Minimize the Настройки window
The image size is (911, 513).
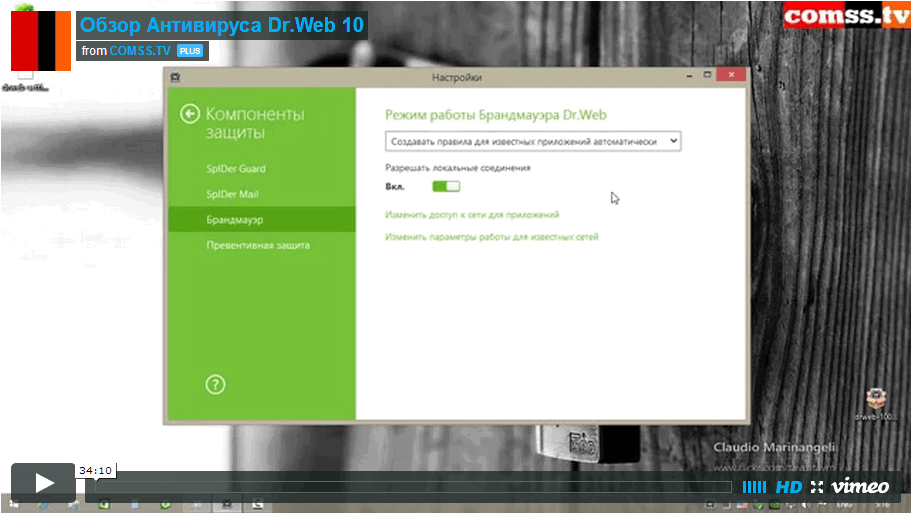point(689,76)
